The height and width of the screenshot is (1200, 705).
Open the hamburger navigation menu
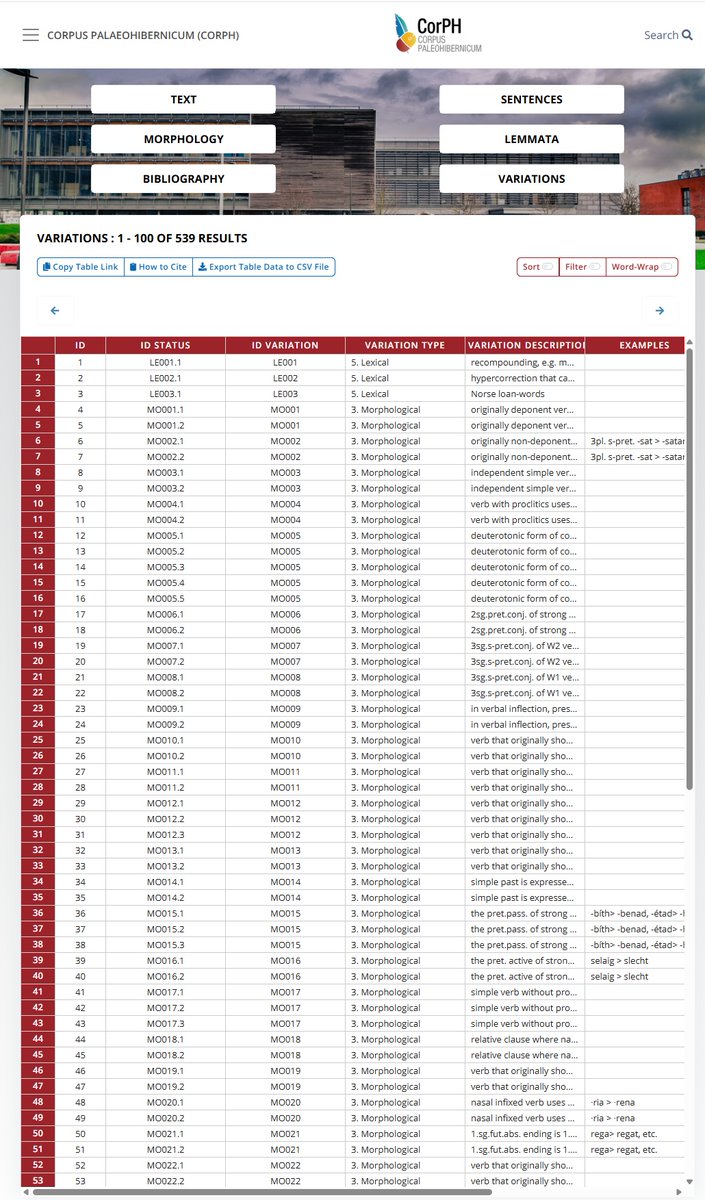point(30,35)
